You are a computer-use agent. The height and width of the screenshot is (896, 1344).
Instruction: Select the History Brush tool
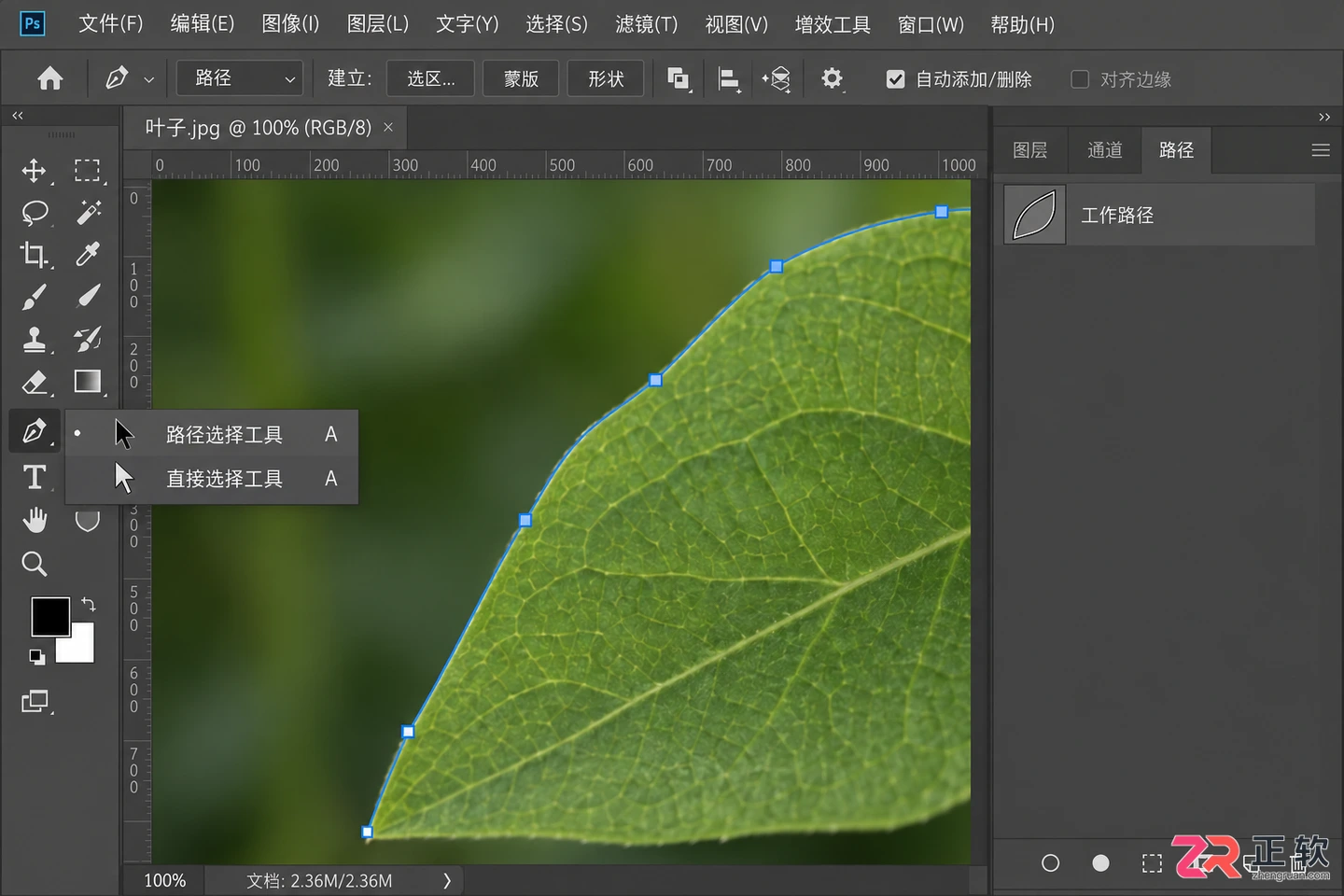[88, 340]
